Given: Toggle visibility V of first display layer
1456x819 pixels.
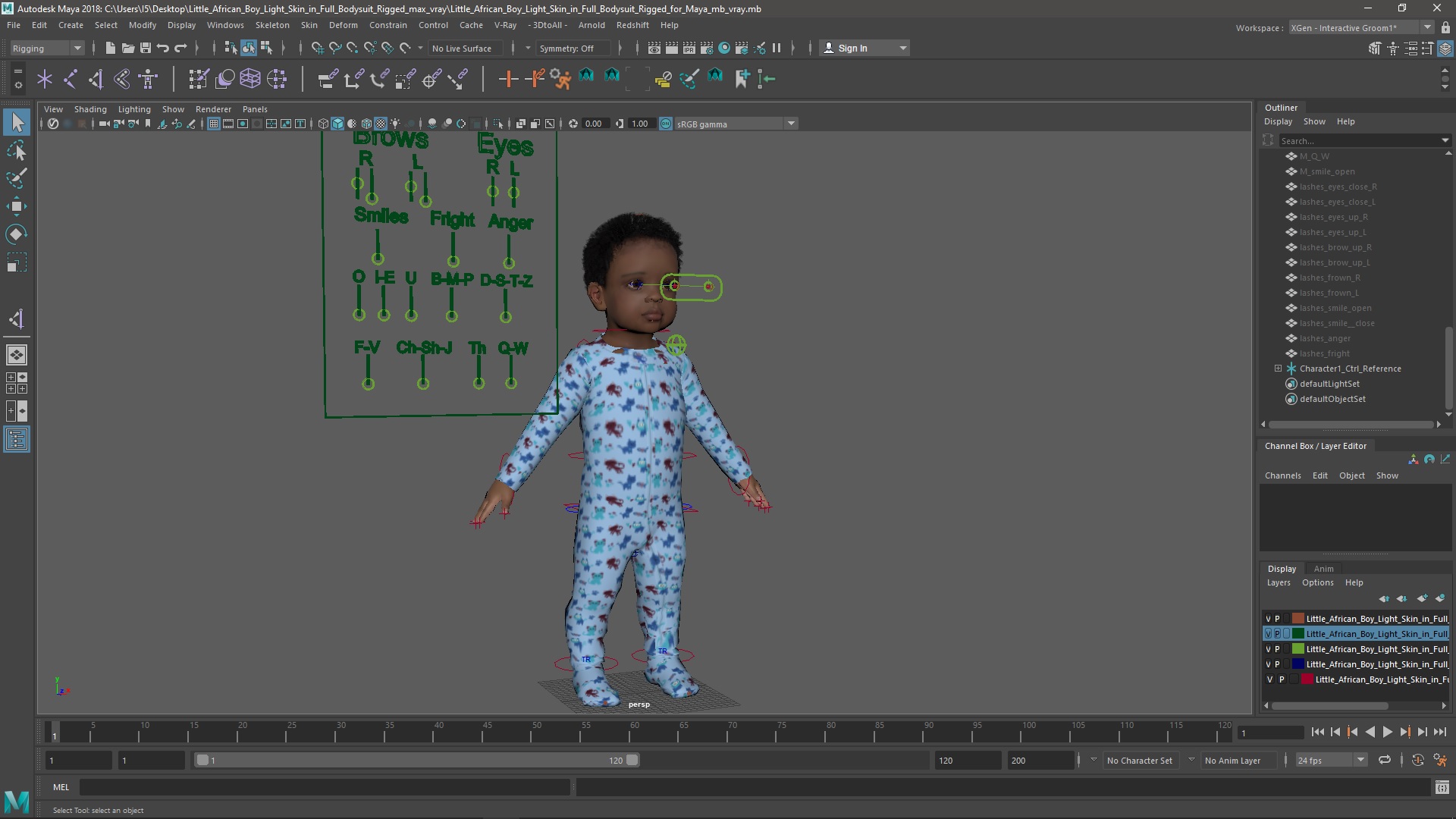Looking at the screenshot, I should (x=1268, y=619).
